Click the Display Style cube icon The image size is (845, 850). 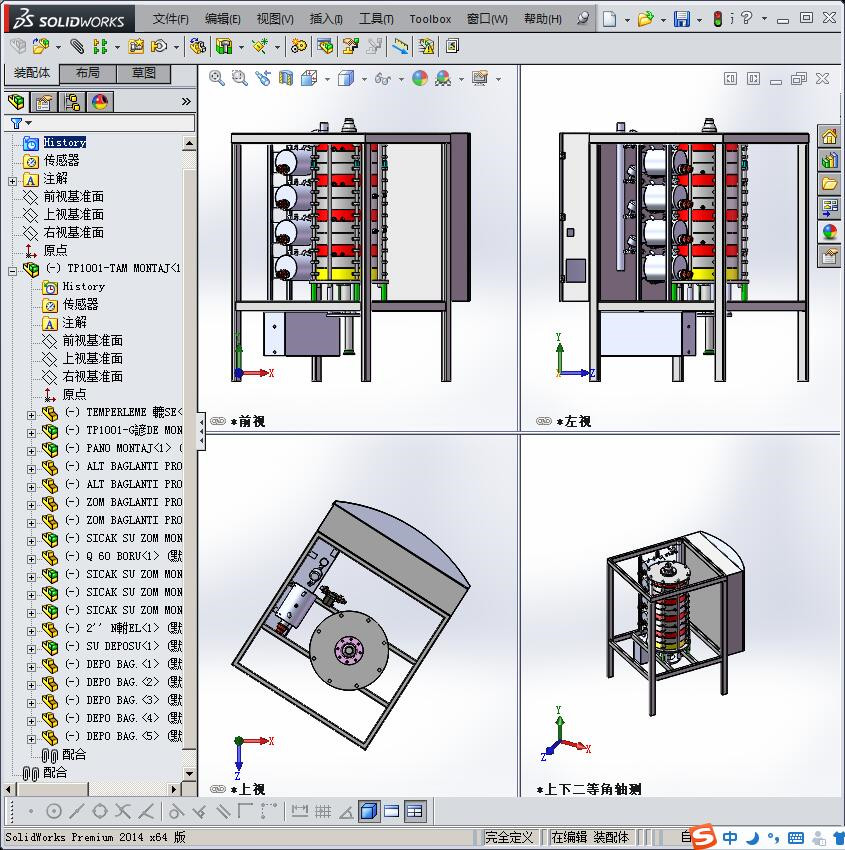[x=346, y=79]
